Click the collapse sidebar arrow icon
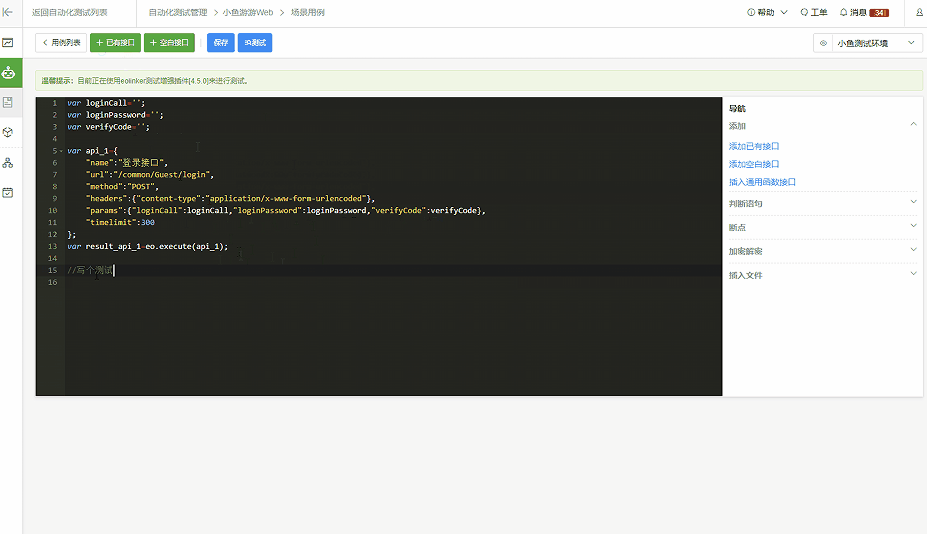Image resolution: width=927 pixels, height=534 pixels. [x=8, y=12]
